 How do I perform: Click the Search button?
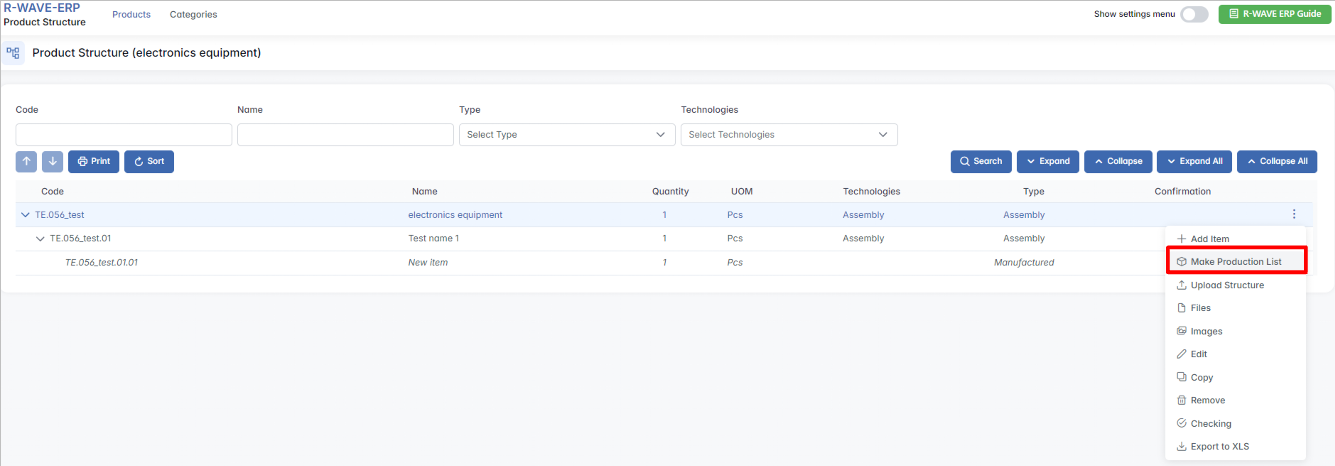coord(980,161)
